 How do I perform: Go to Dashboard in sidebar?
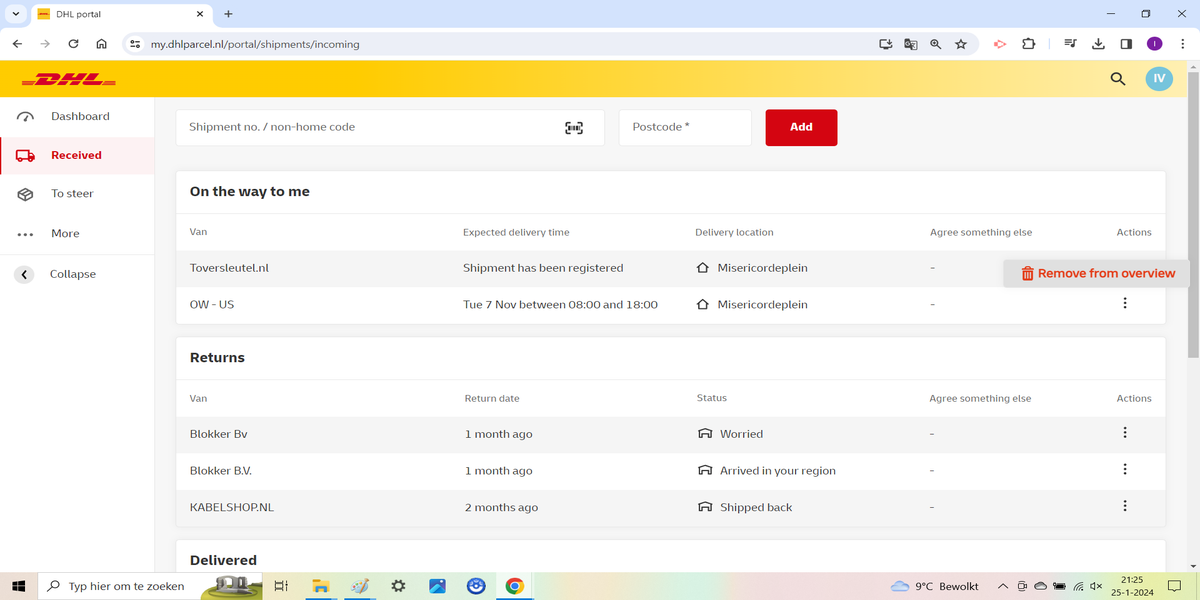[80, 117]
